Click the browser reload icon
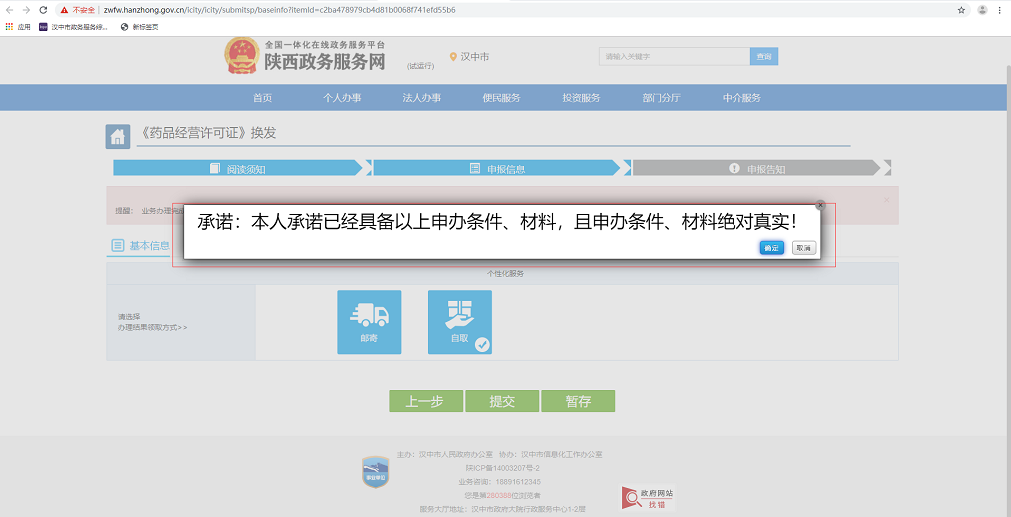1011x517 pixels. click(x=43, y=9)
